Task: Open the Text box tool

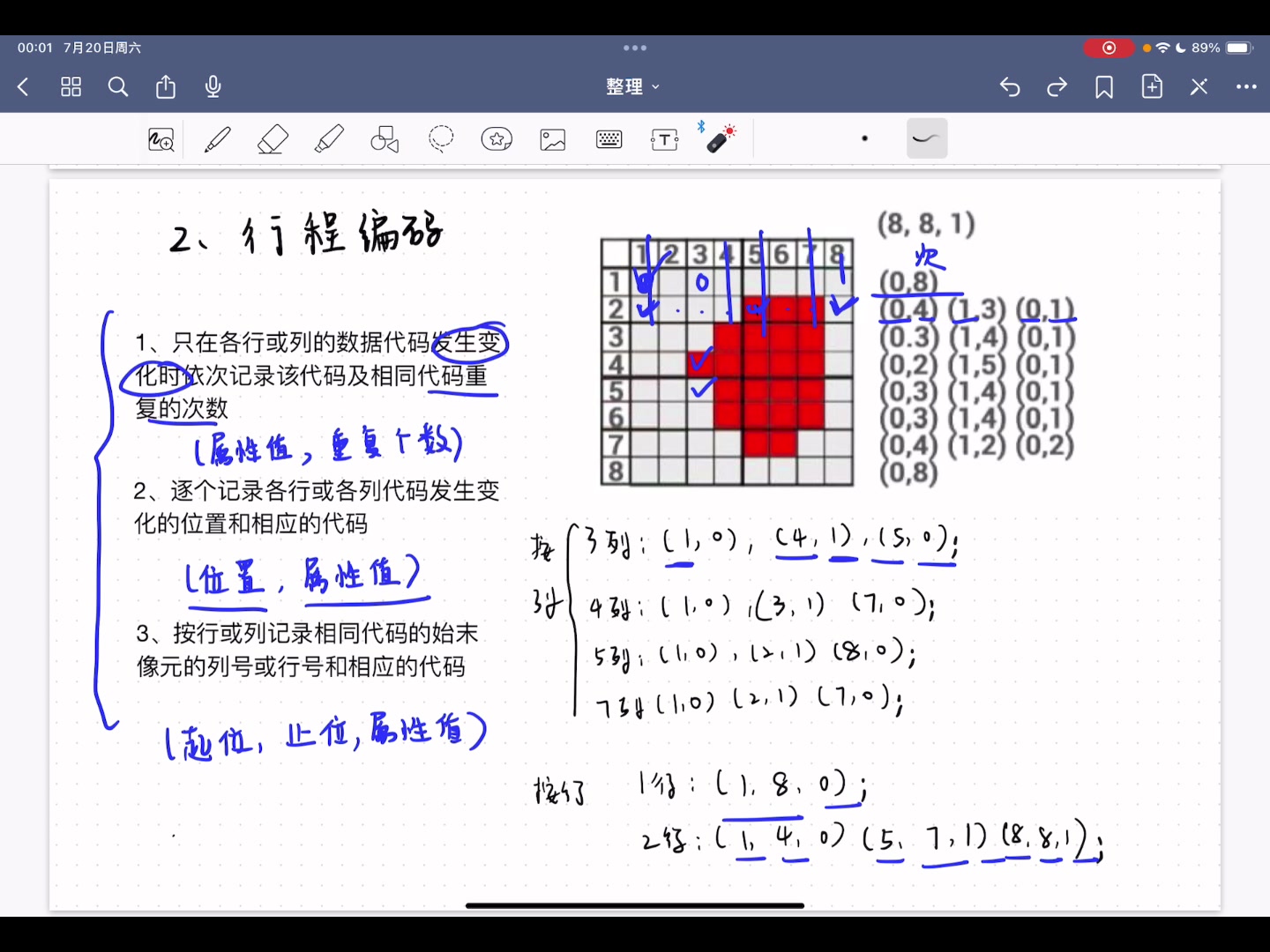Action: (663, 138)
